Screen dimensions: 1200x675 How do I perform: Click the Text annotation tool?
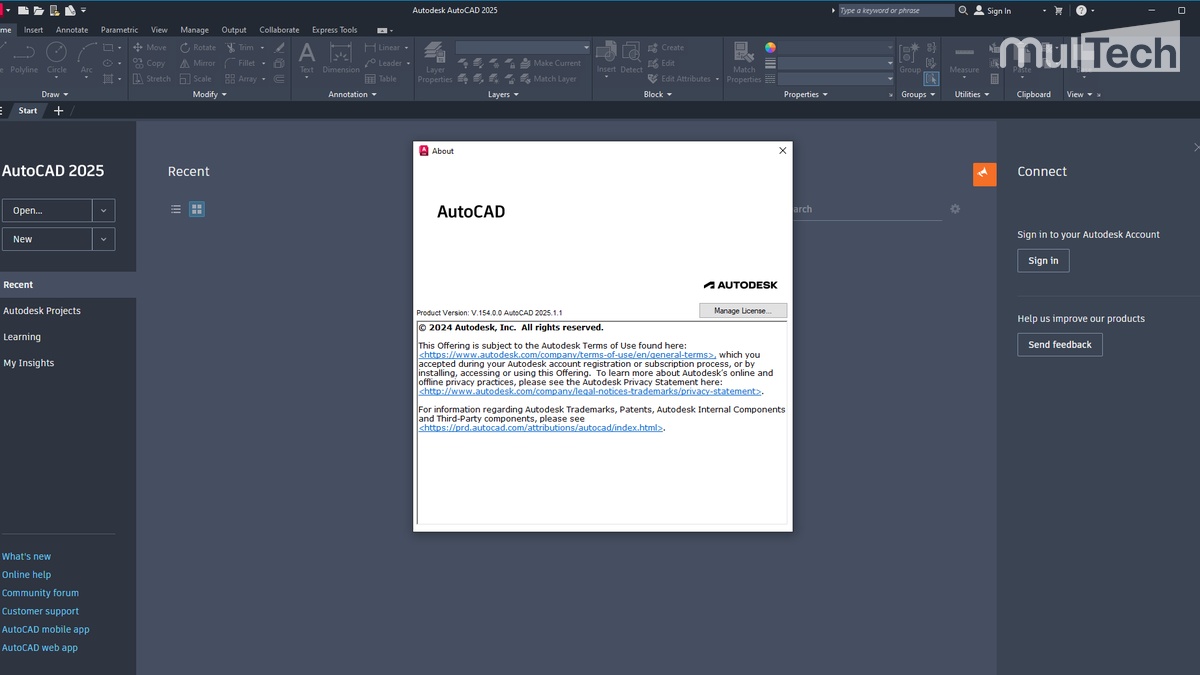click(x=307, y=57)
